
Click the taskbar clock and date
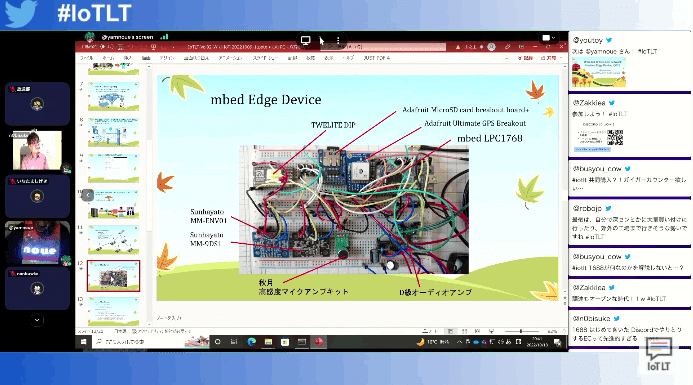[537, 342]
